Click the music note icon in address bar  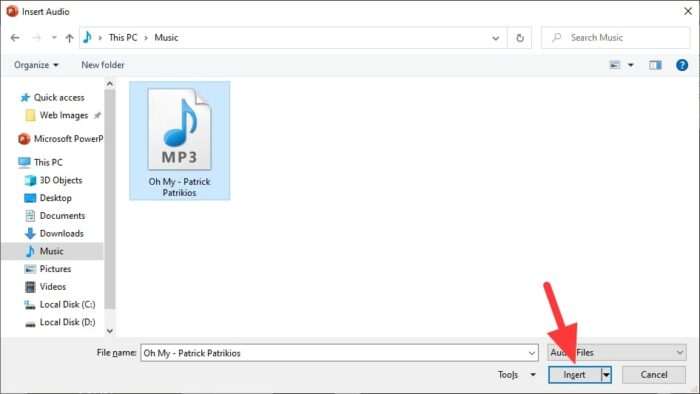coord(88,37)
